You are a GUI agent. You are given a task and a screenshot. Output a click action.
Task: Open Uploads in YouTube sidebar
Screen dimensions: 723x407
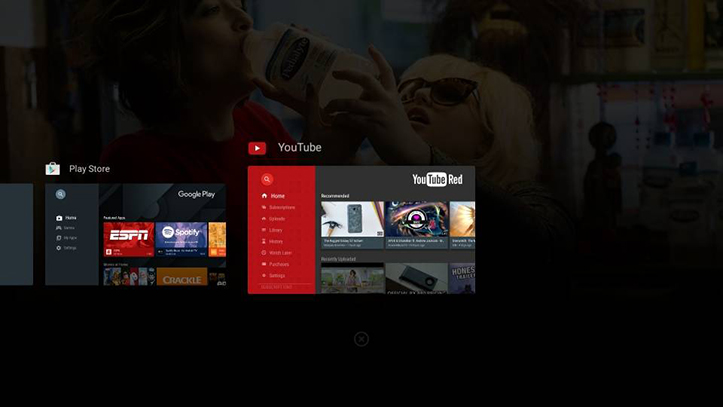[x=277, y=219]
